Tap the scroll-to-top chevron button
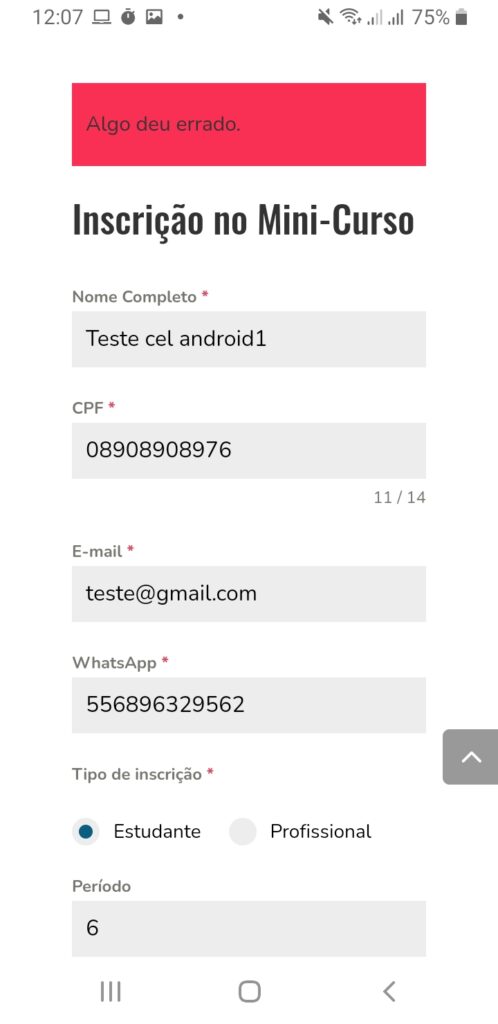This screenshot has width=498, height=1024. click(x=471, y=756)
